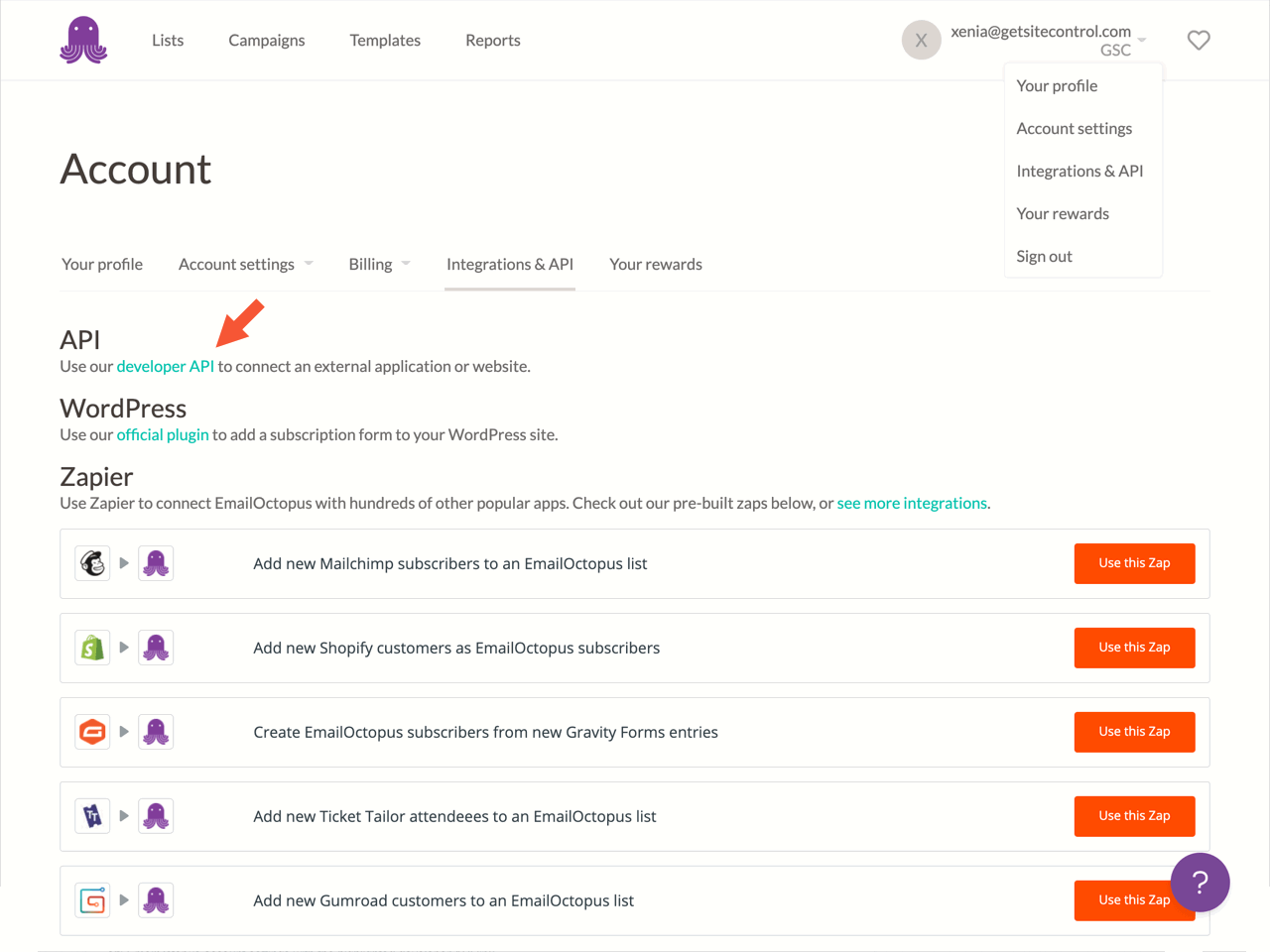This screenshot has height=952, width=1270.
Task: Open the official plugin link
Action: (163, 434)
